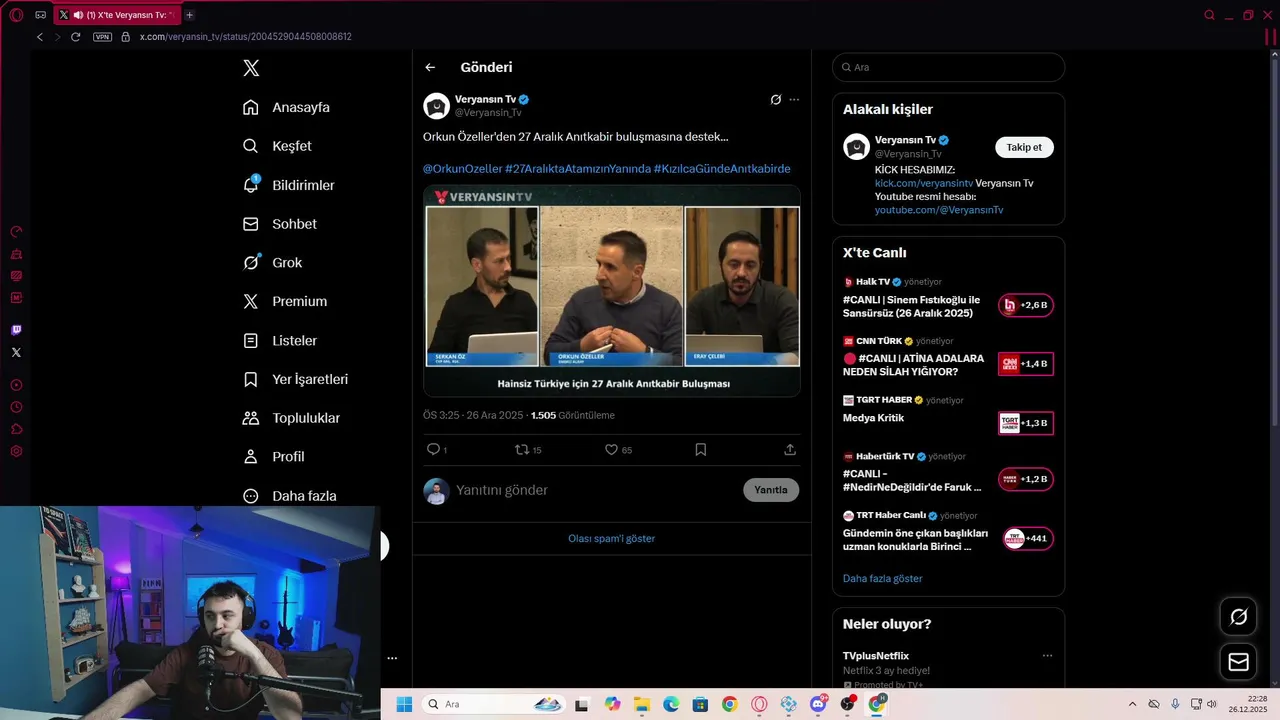
Task: Play the Veryansın TV video thumbnail
Action: click(612, 290)
